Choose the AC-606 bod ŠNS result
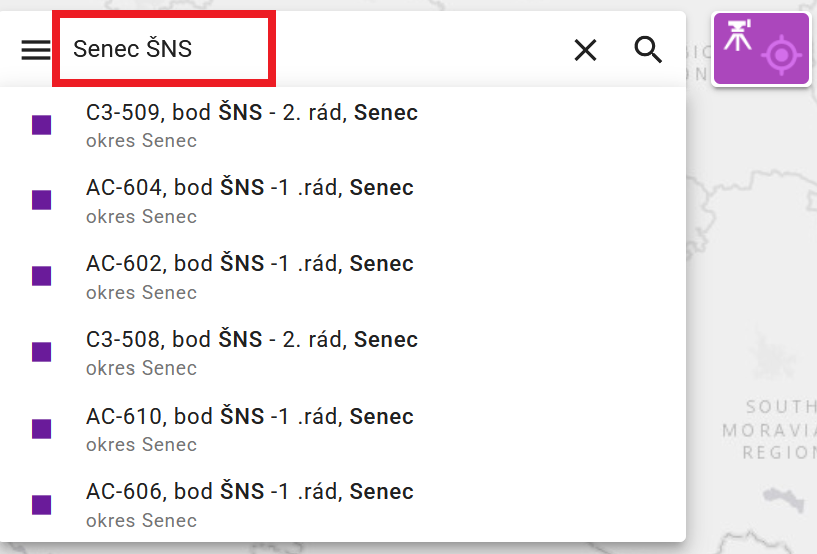The height and width of the screenshot is (554, 817). pos(249,492)
